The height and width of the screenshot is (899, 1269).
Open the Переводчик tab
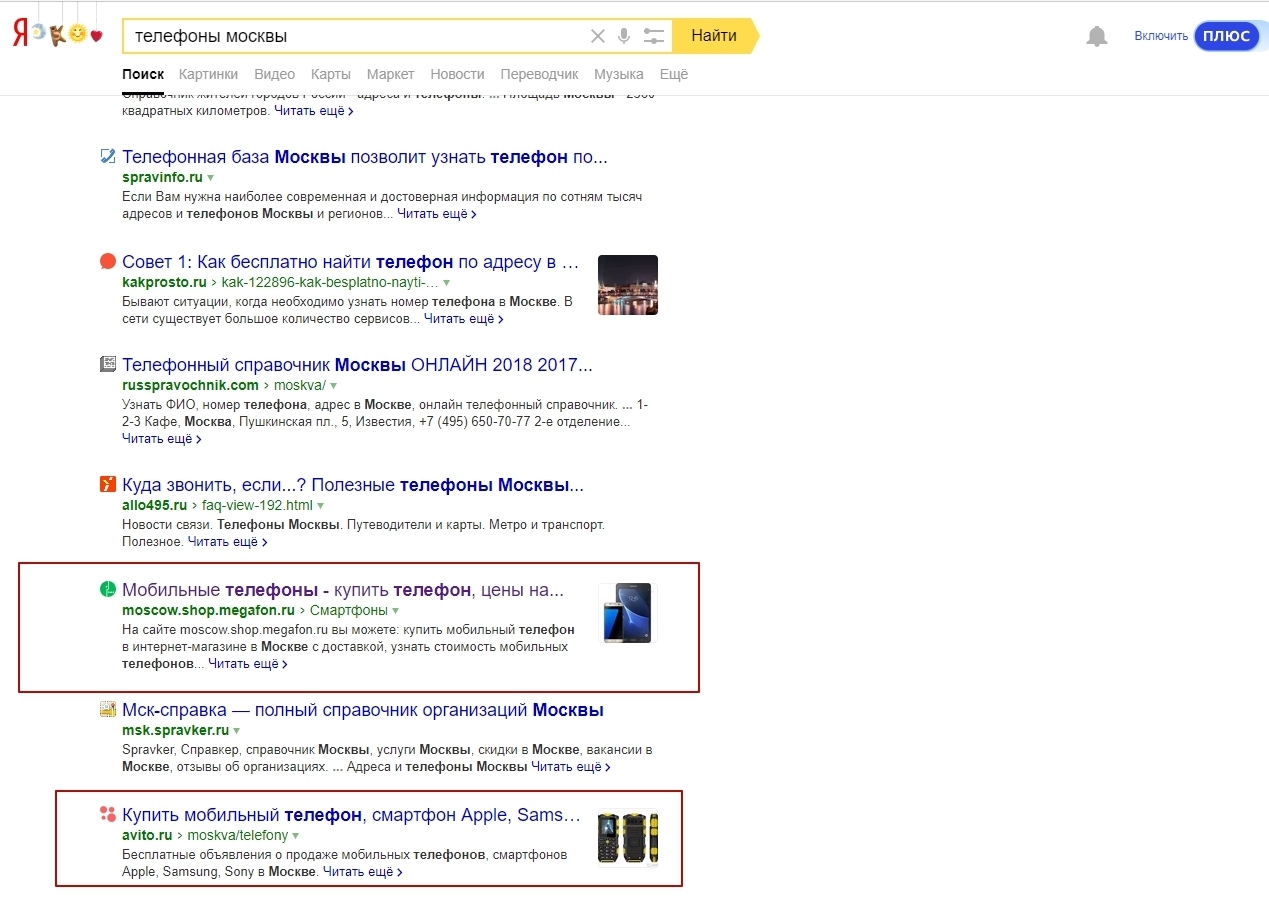[x=539, y=74]
